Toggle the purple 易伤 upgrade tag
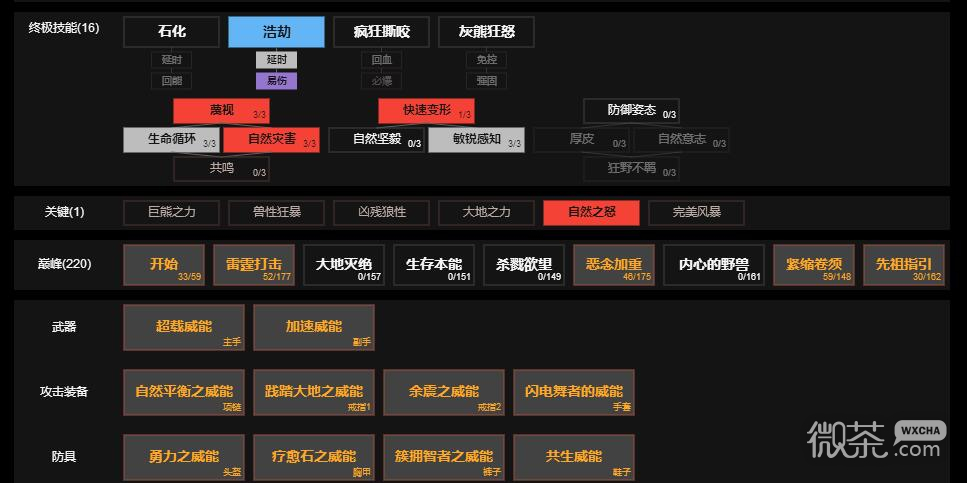 (276, 81)
